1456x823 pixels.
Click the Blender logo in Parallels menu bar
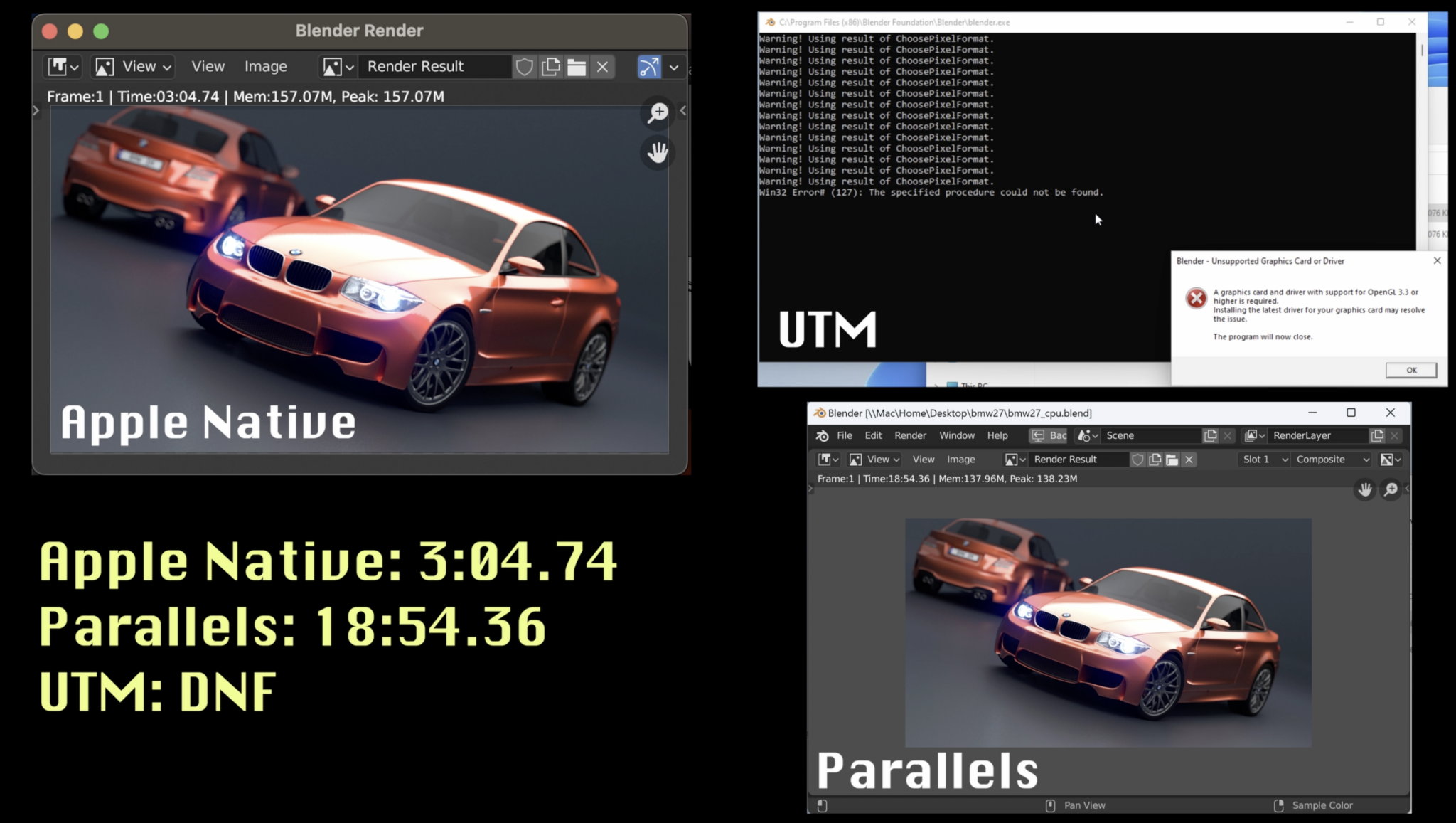point(823,435)
